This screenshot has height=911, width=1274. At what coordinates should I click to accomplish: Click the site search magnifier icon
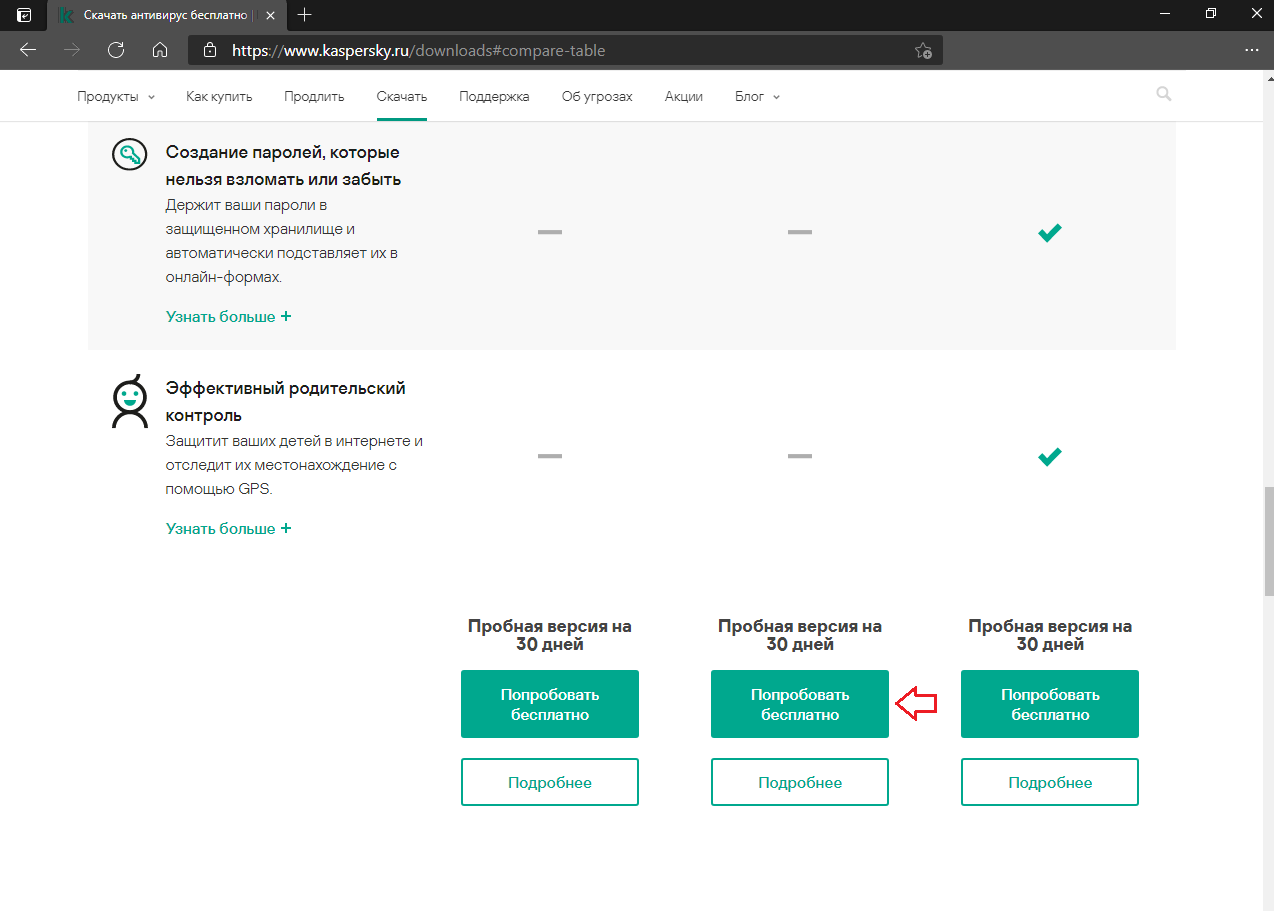pos(1163,94)
